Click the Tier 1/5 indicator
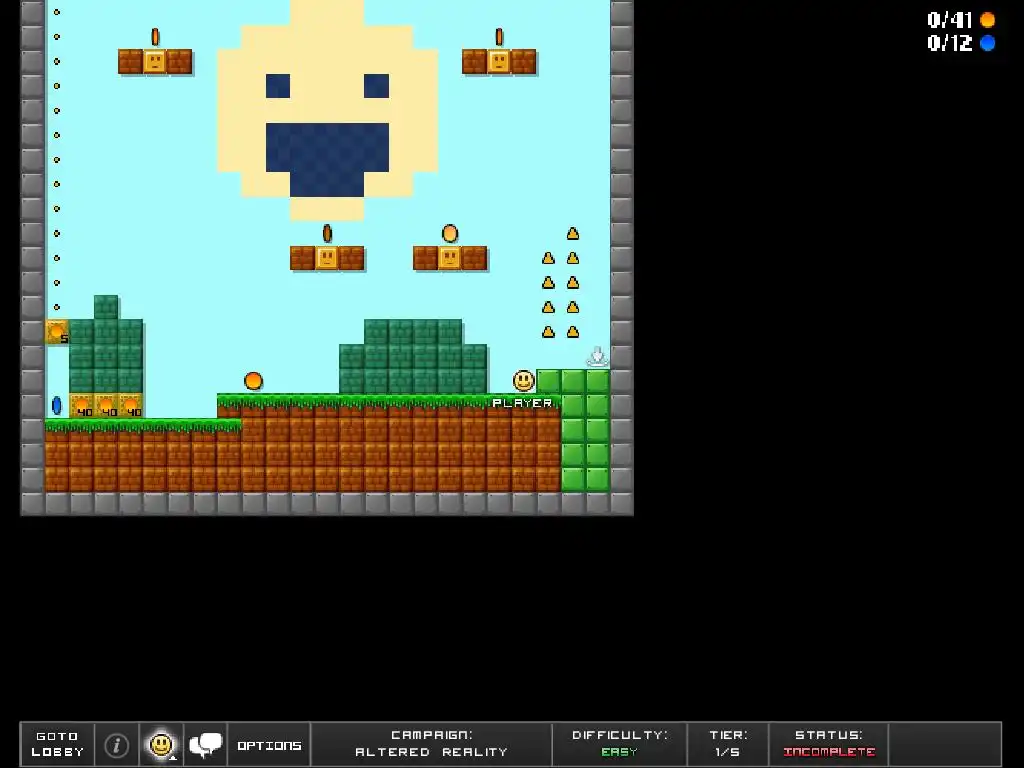 click(728, 744)
